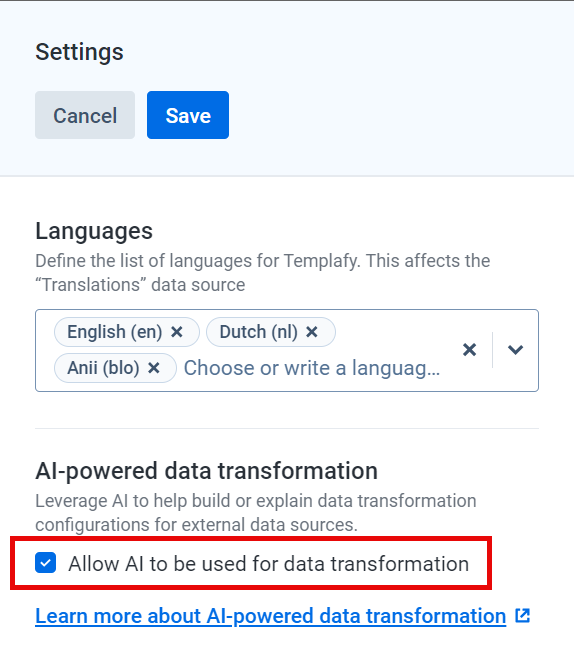Remove the English (en) language tag
Screen dimensions: 574x656
[177, 332]
